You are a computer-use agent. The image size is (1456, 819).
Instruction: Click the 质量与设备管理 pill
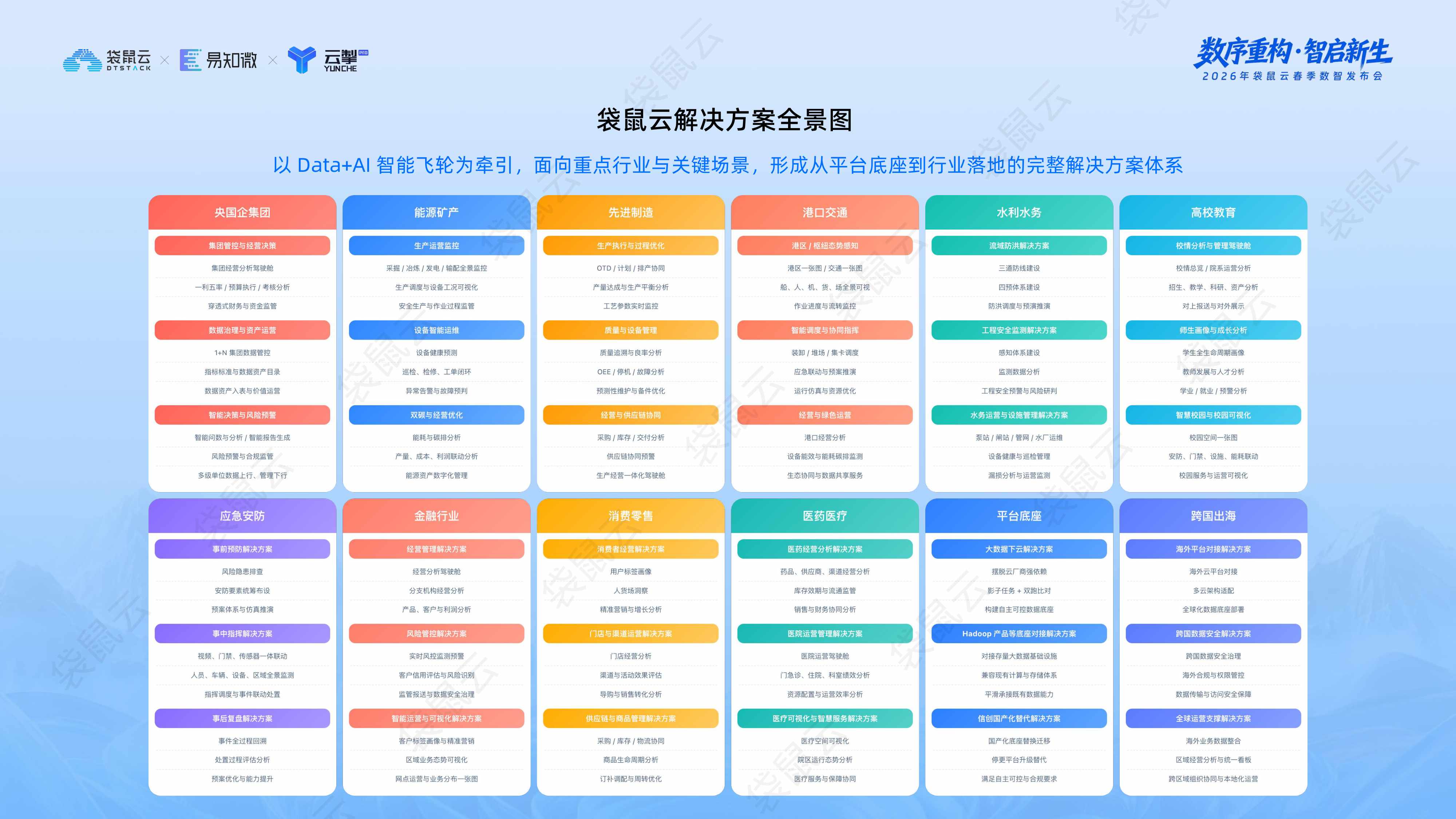[x=631, y=331]
